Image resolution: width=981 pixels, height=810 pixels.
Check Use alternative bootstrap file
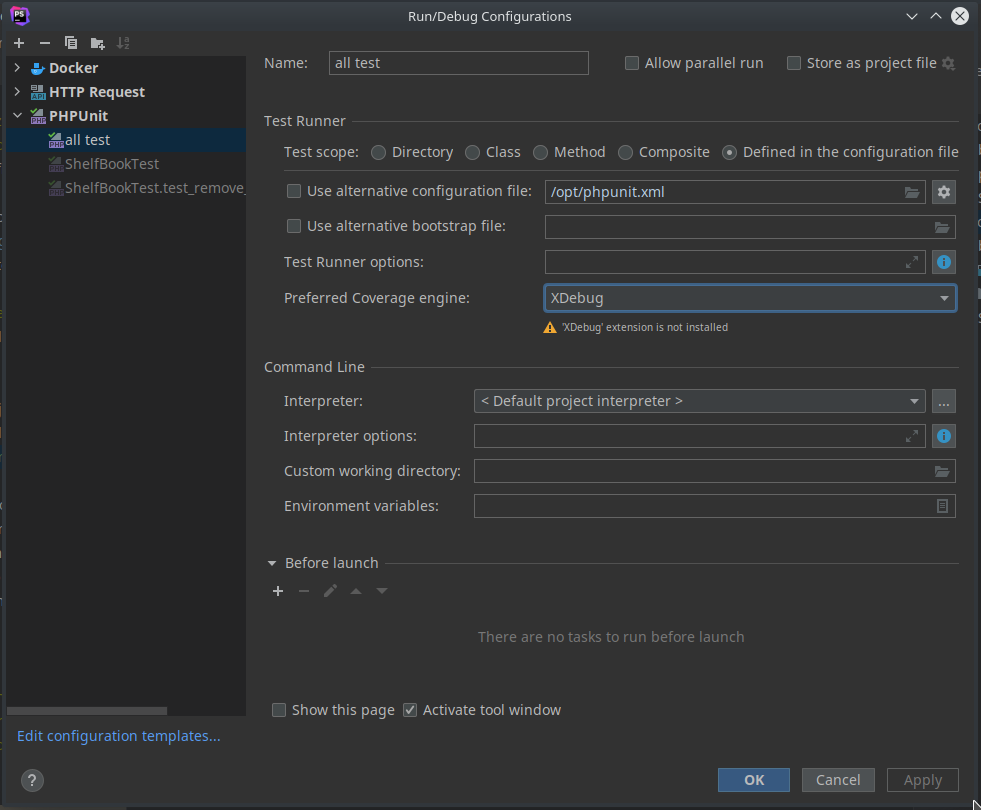[x=294, y=226]
